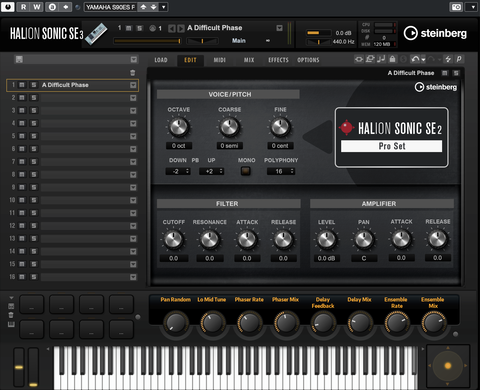Open the preset management dropdown arrow
480x390 pixels.
164,7
